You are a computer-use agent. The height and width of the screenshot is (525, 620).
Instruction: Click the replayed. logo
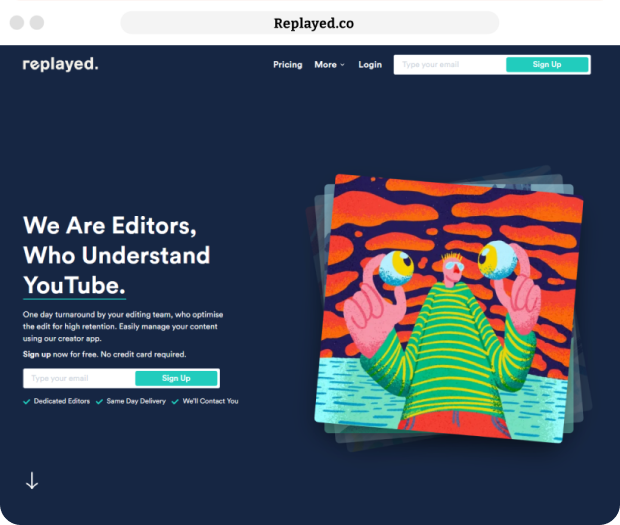tap(60, 64)
